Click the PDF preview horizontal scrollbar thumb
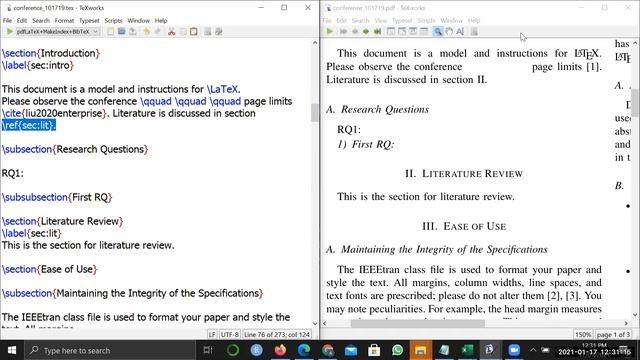Viewport: 640px width, 360px height. click(x=418, y=323)
